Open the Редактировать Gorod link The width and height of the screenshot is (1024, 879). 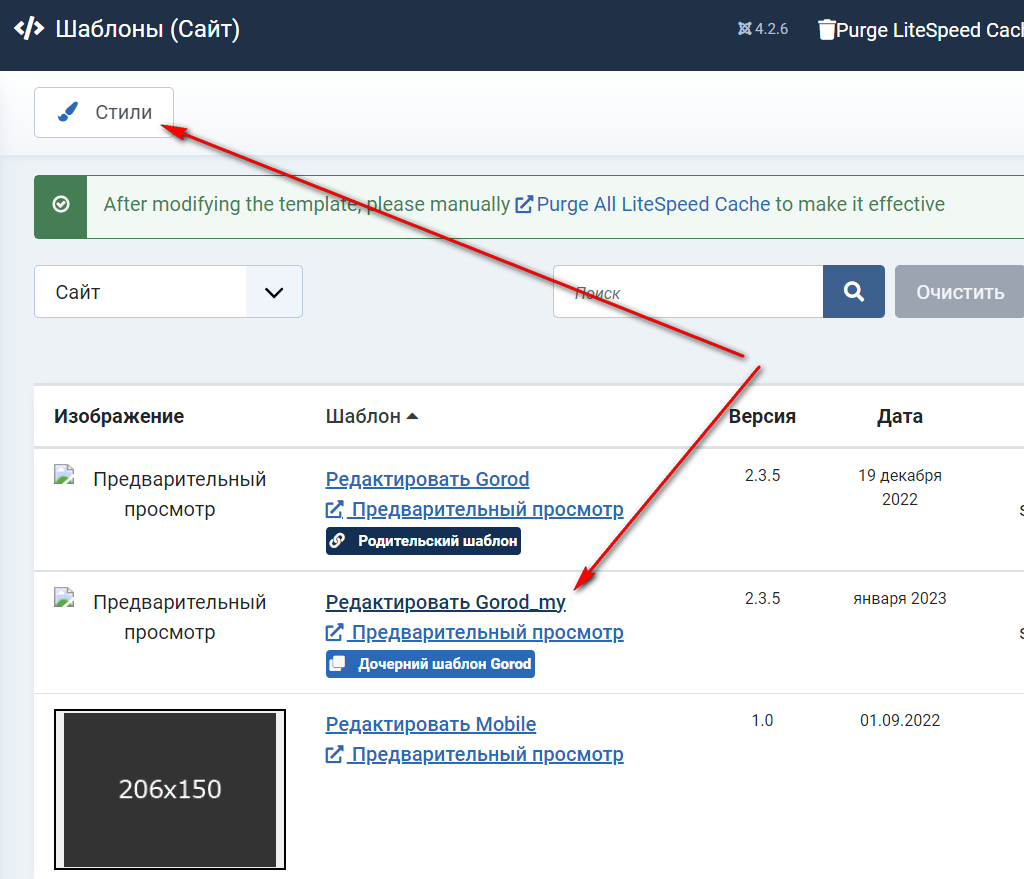click(427, 479)
